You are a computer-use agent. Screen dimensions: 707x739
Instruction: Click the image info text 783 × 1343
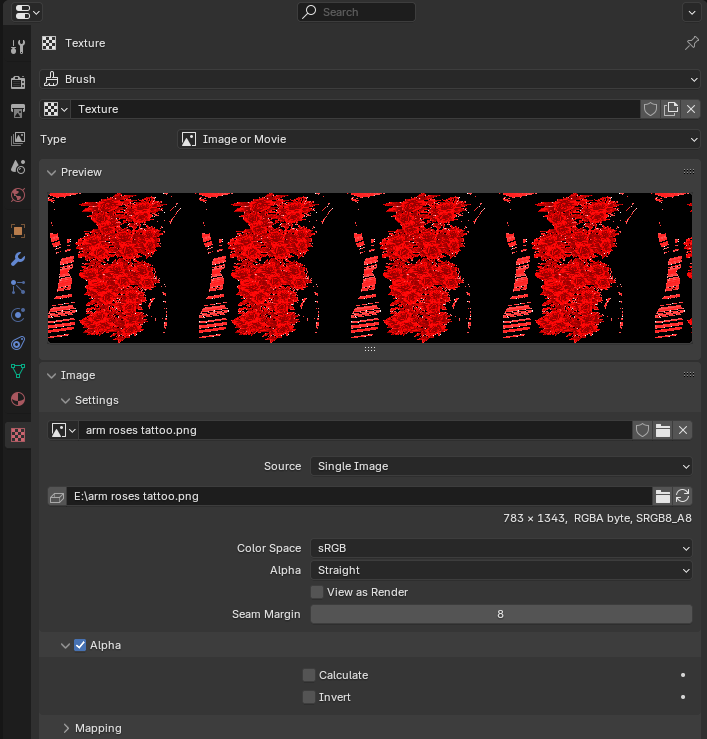click(597, 518)
